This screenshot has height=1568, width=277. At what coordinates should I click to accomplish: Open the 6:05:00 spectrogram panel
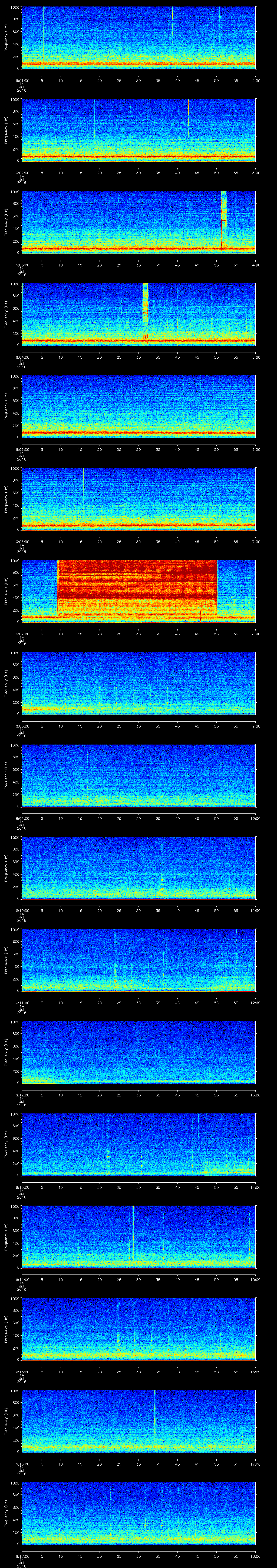coord(138,407)
